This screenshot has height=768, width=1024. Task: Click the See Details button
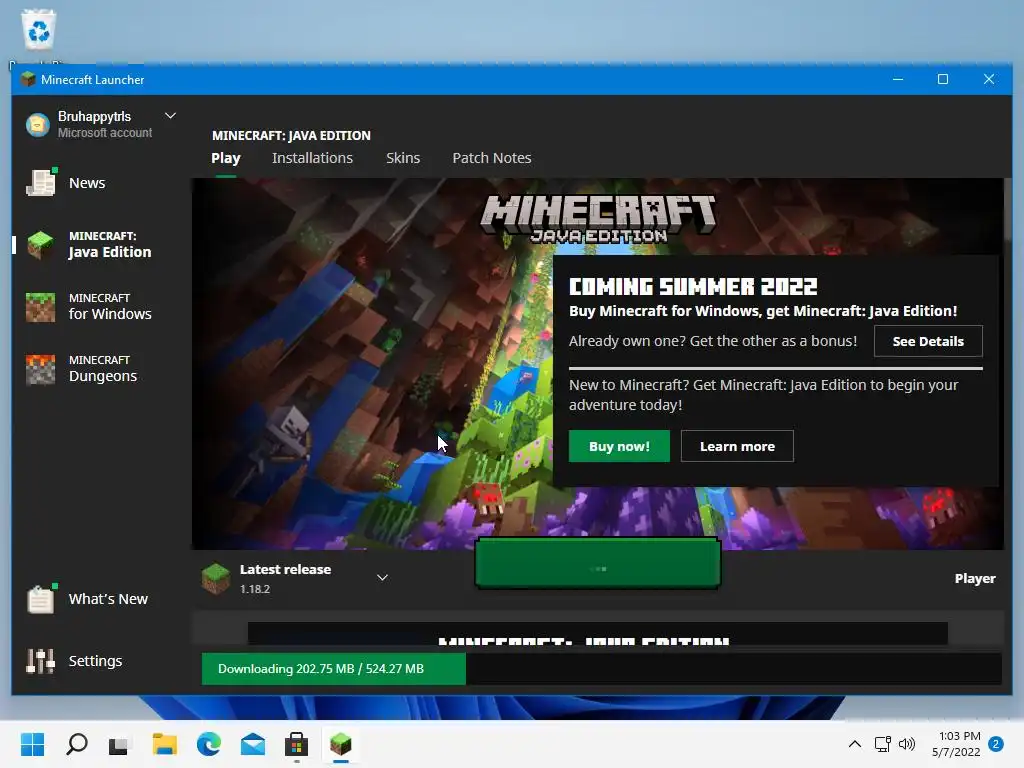tap(928, 341)
